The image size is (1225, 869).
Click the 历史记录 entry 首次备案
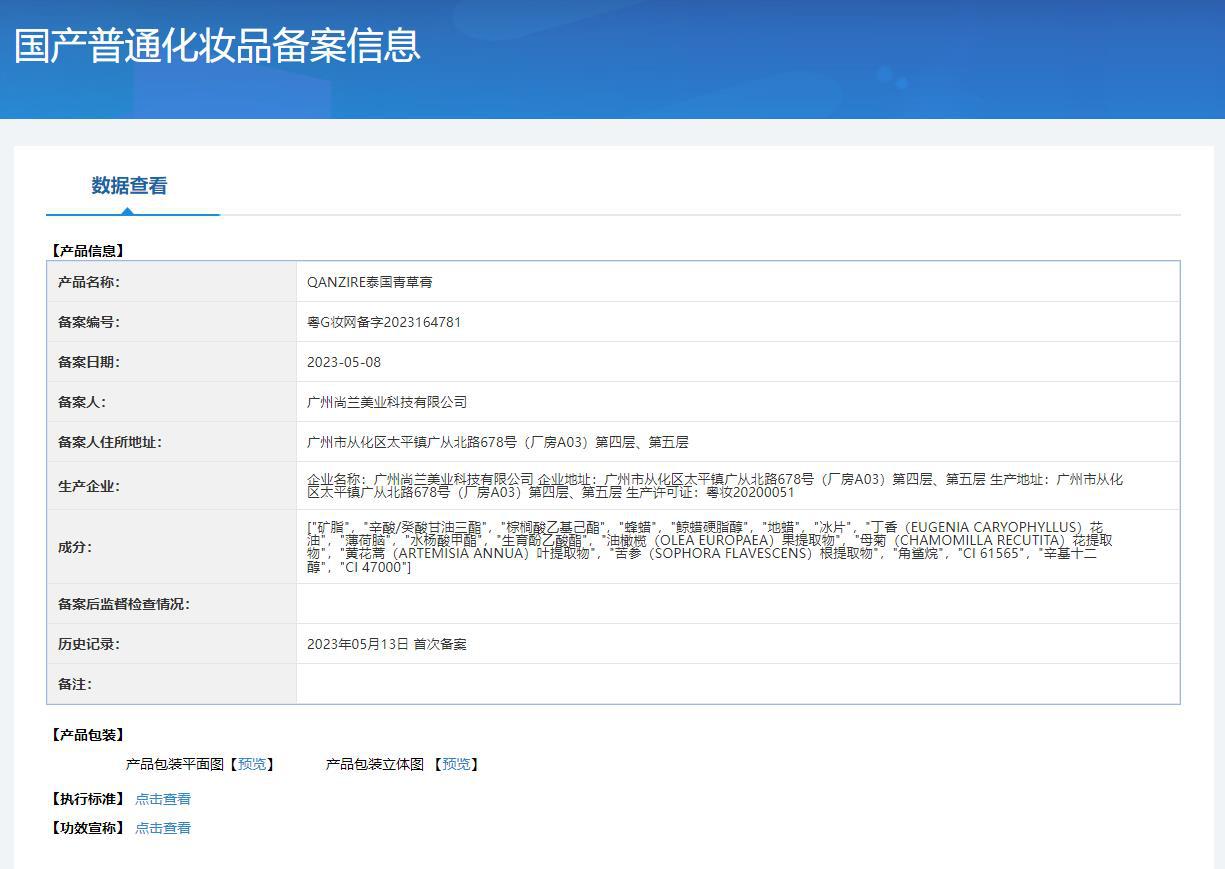click(x=440, y=644)
